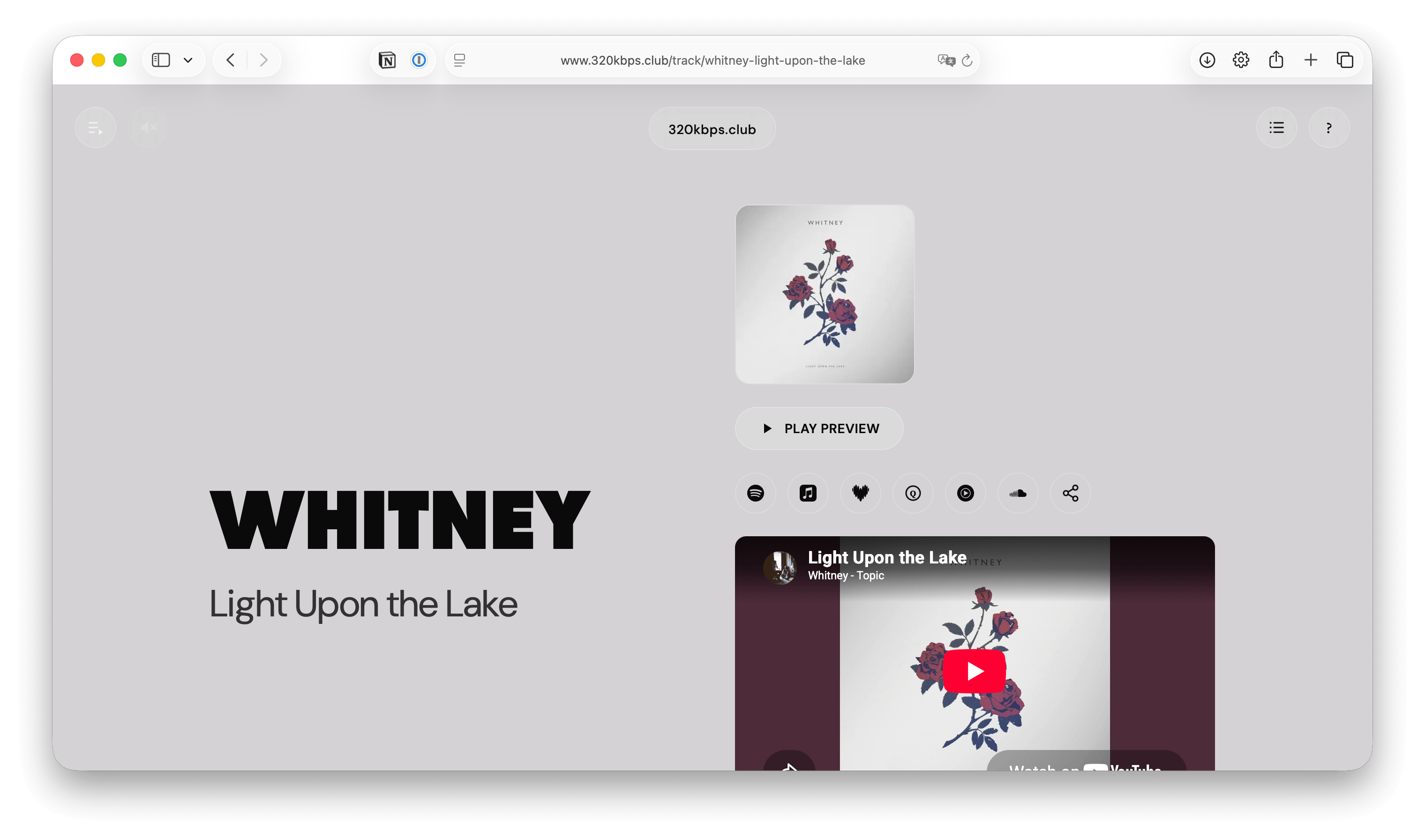1425x840 pixels.
Task: Open the Deezer heart-shaped icon link
Action: click(x=860, y=493)
